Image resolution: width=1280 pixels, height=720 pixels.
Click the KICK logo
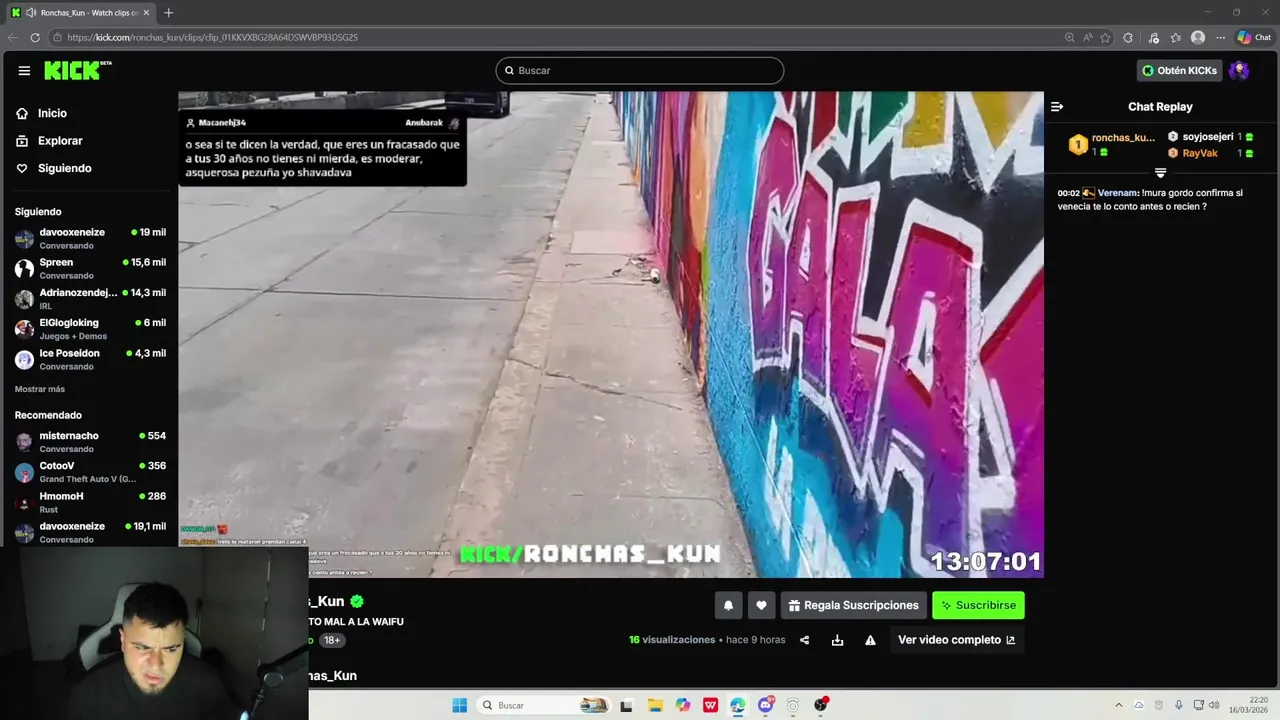click(77, 70)
